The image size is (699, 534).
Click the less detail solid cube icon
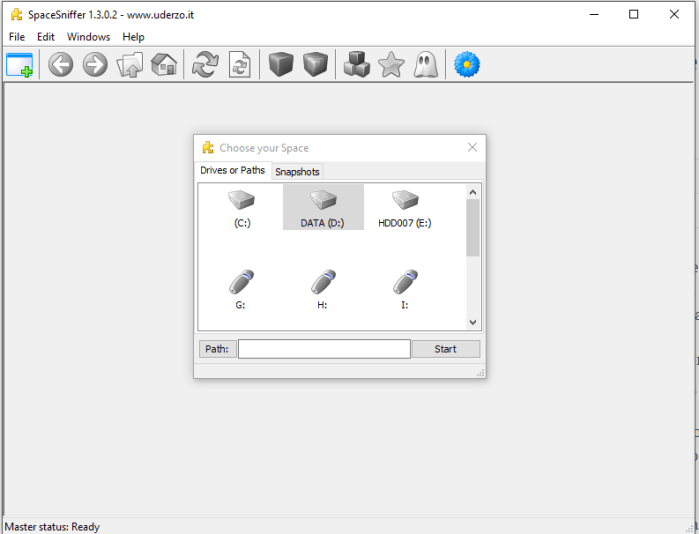[281, 65]
